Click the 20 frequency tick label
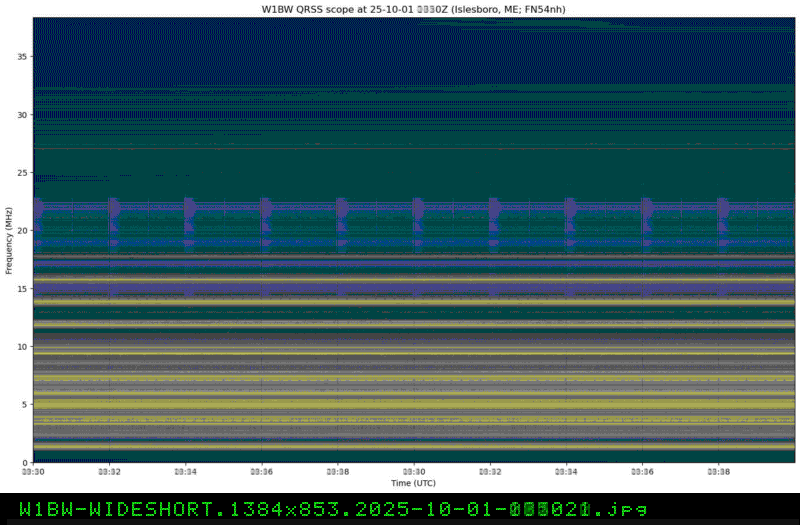The image size is (800, 525). point(22,231)
